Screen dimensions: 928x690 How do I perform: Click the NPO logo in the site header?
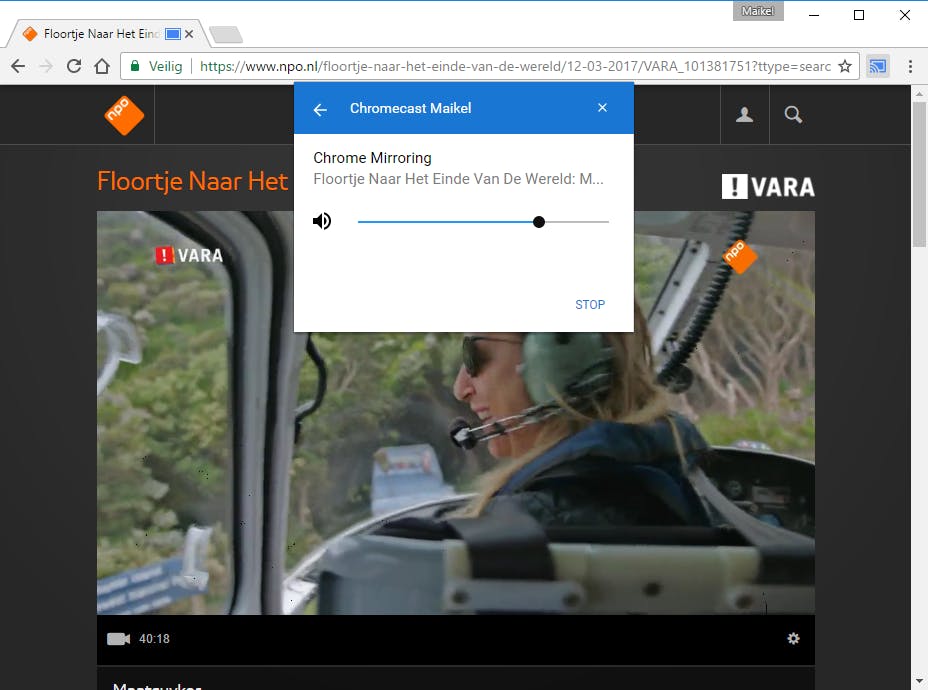pyautogui.click(x=124, y=115)
